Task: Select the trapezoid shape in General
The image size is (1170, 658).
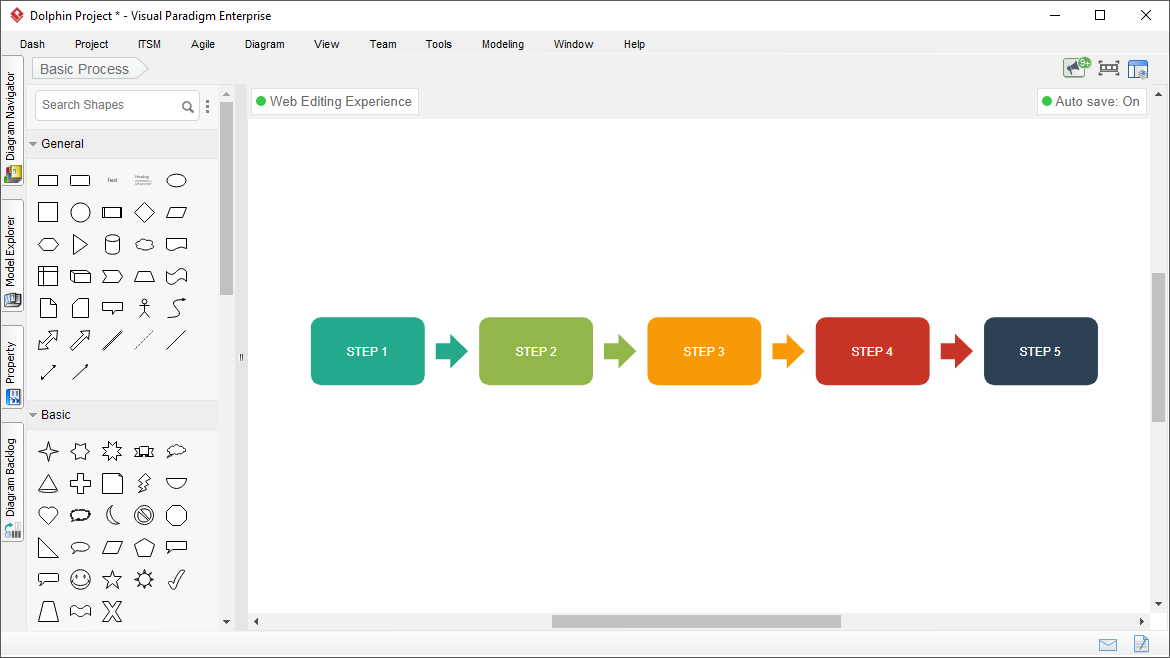Action: [144, 277]
